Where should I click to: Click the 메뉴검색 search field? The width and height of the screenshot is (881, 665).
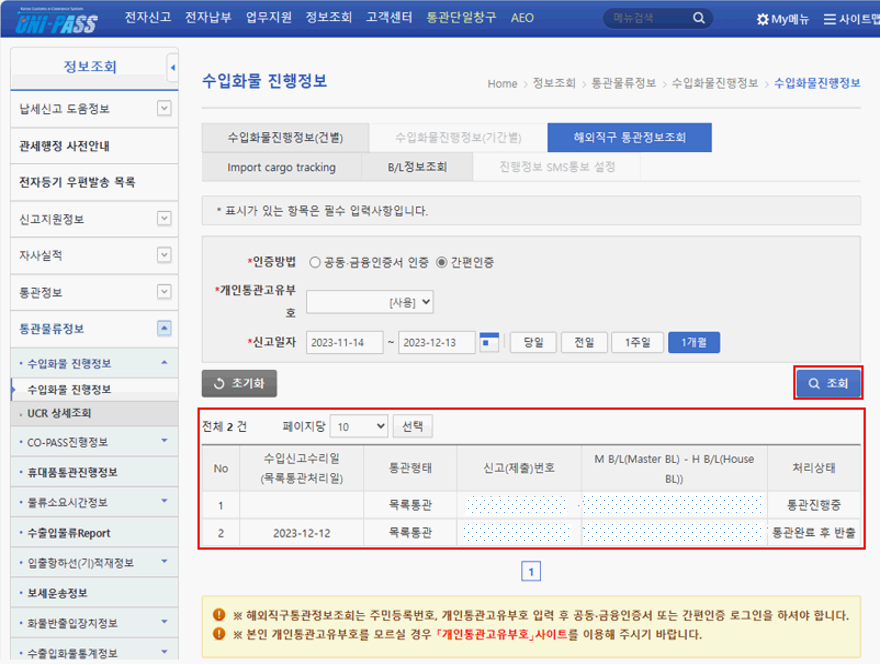pos(649,18)
